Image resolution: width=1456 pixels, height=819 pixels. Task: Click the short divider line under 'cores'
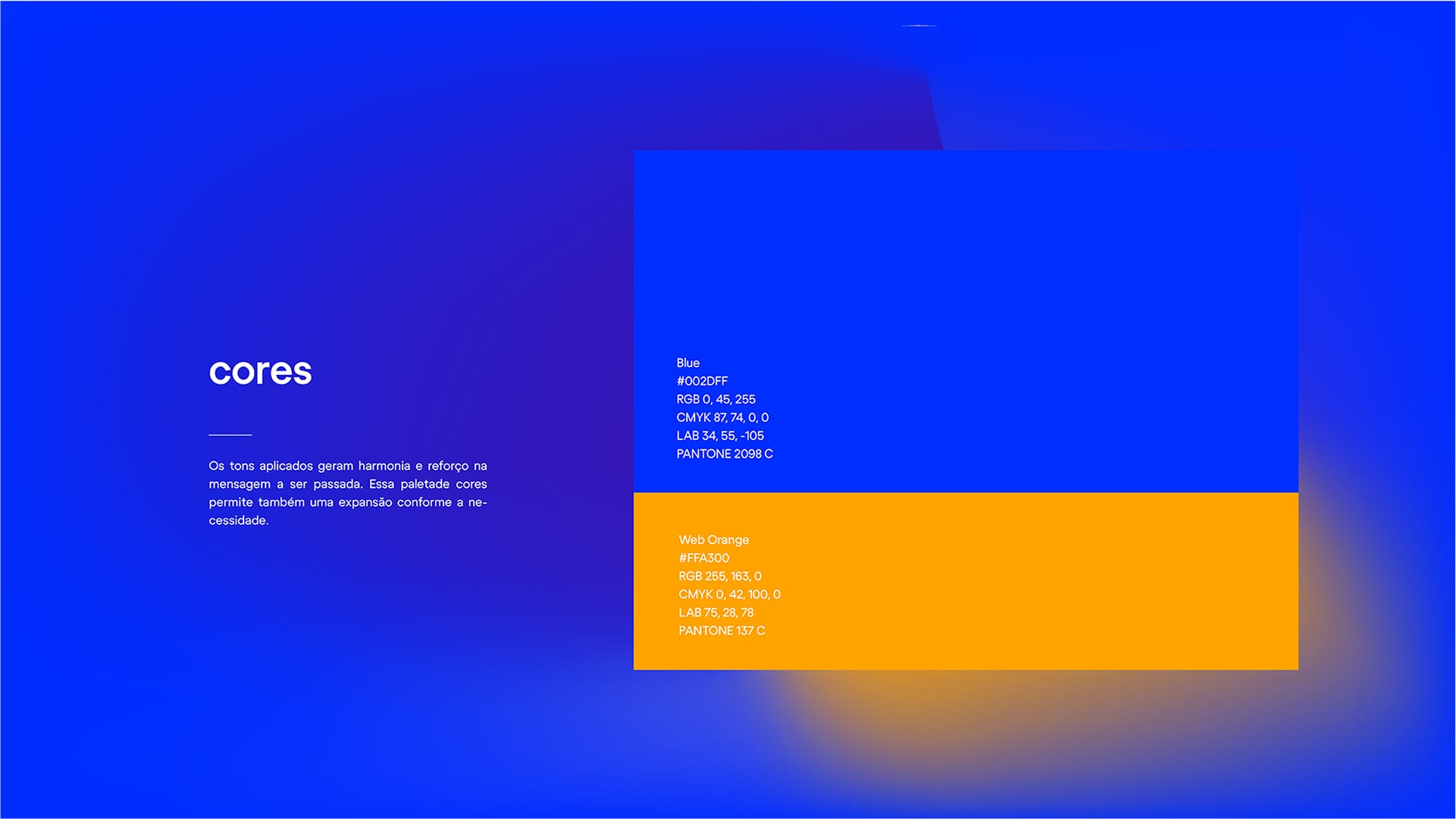pos(230,435)
